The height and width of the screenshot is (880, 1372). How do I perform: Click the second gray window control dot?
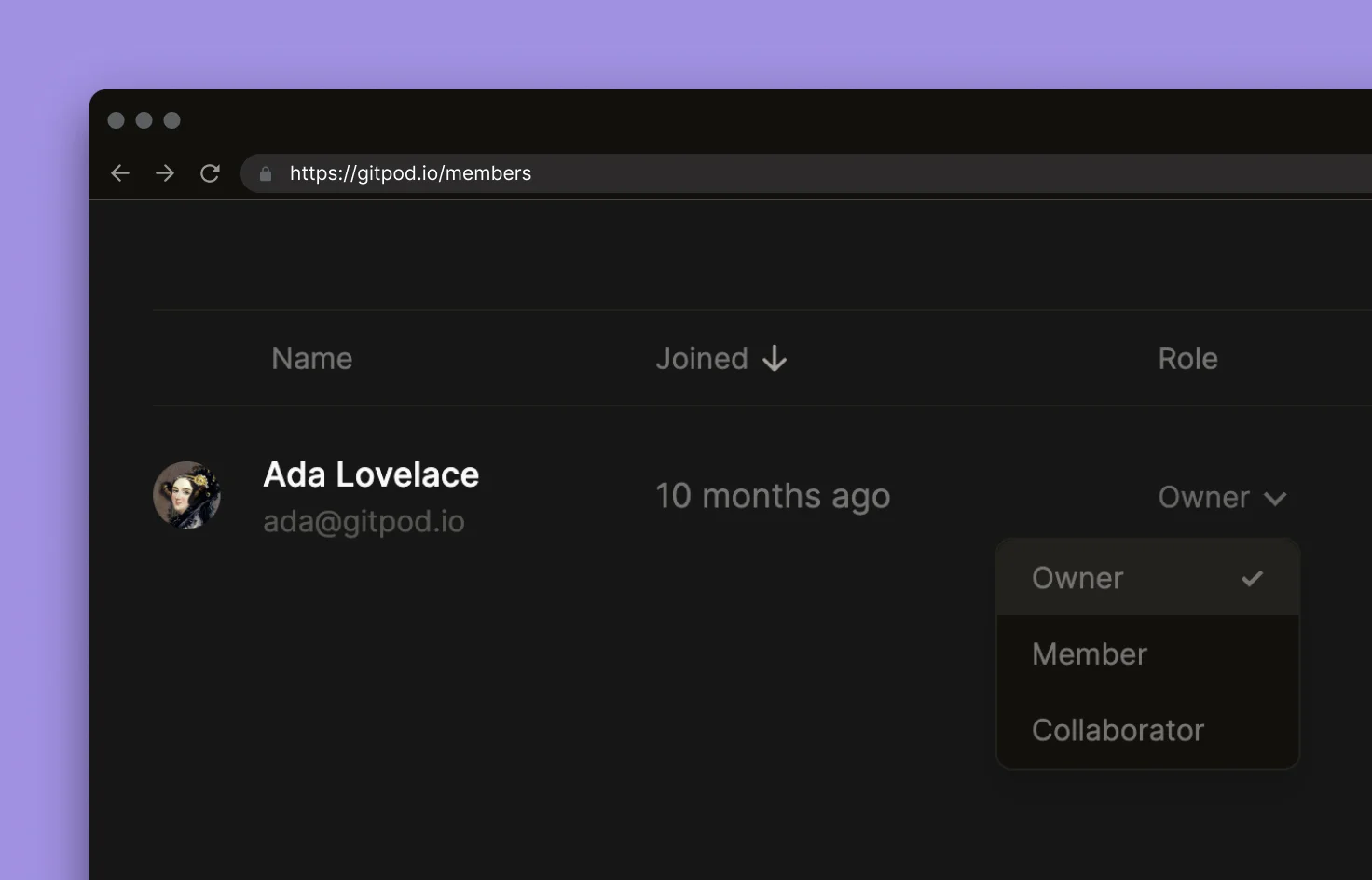click(144, 120)
